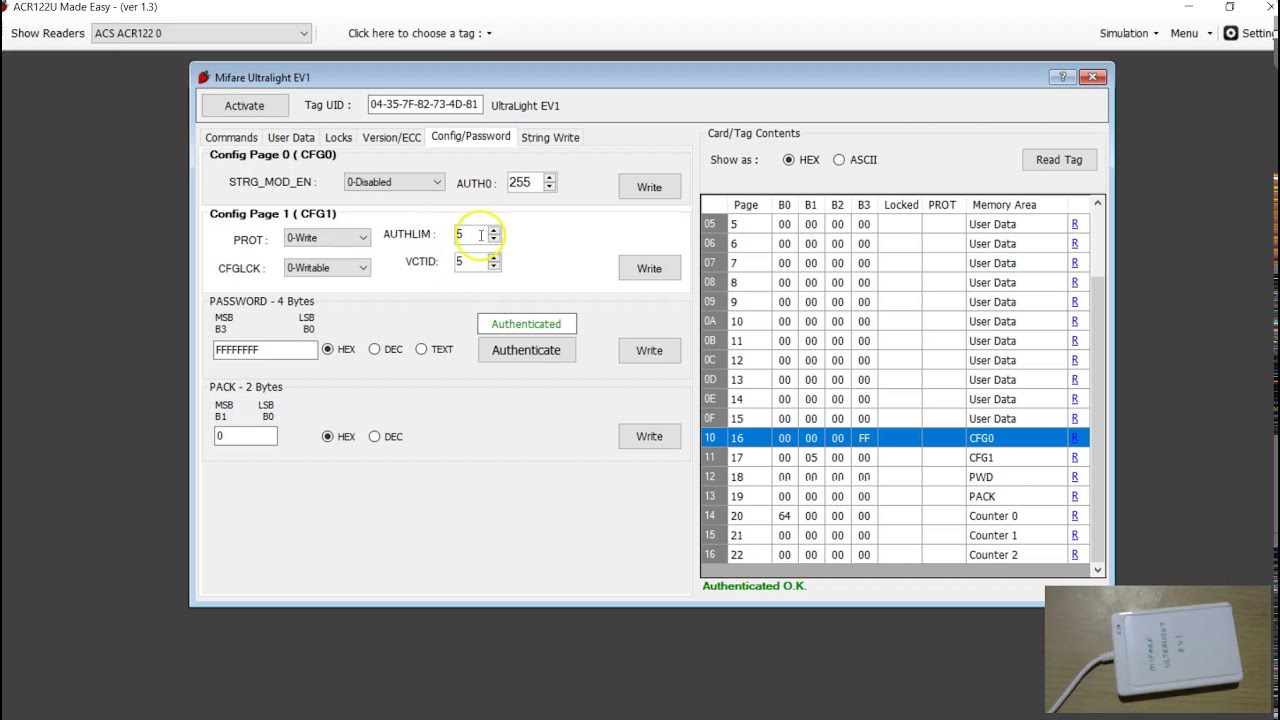Click the help question mark button in Mifare dialog
1280x720 pixels.
click(x=1063, y=77)
